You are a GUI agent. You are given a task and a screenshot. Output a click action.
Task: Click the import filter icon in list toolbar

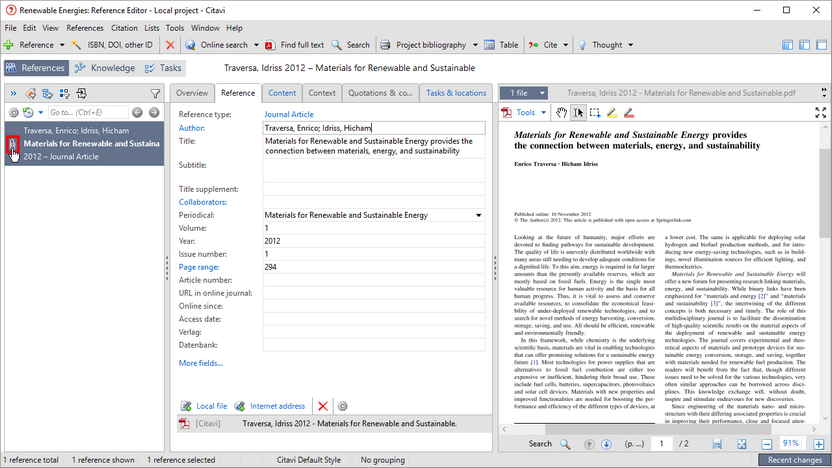point(82,94)
